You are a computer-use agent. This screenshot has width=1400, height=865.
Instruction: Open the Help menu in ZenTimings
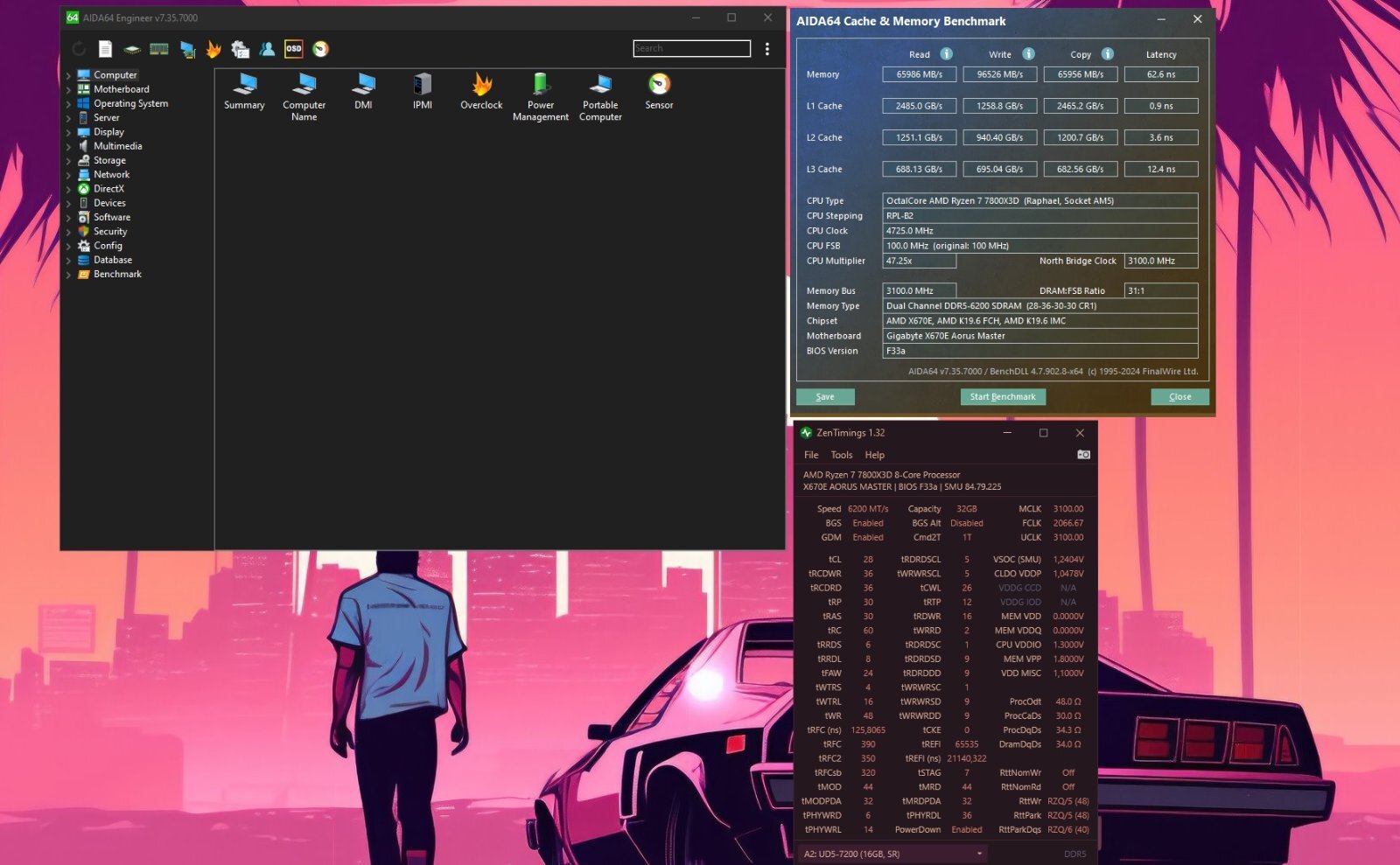[x=875, y=455]
